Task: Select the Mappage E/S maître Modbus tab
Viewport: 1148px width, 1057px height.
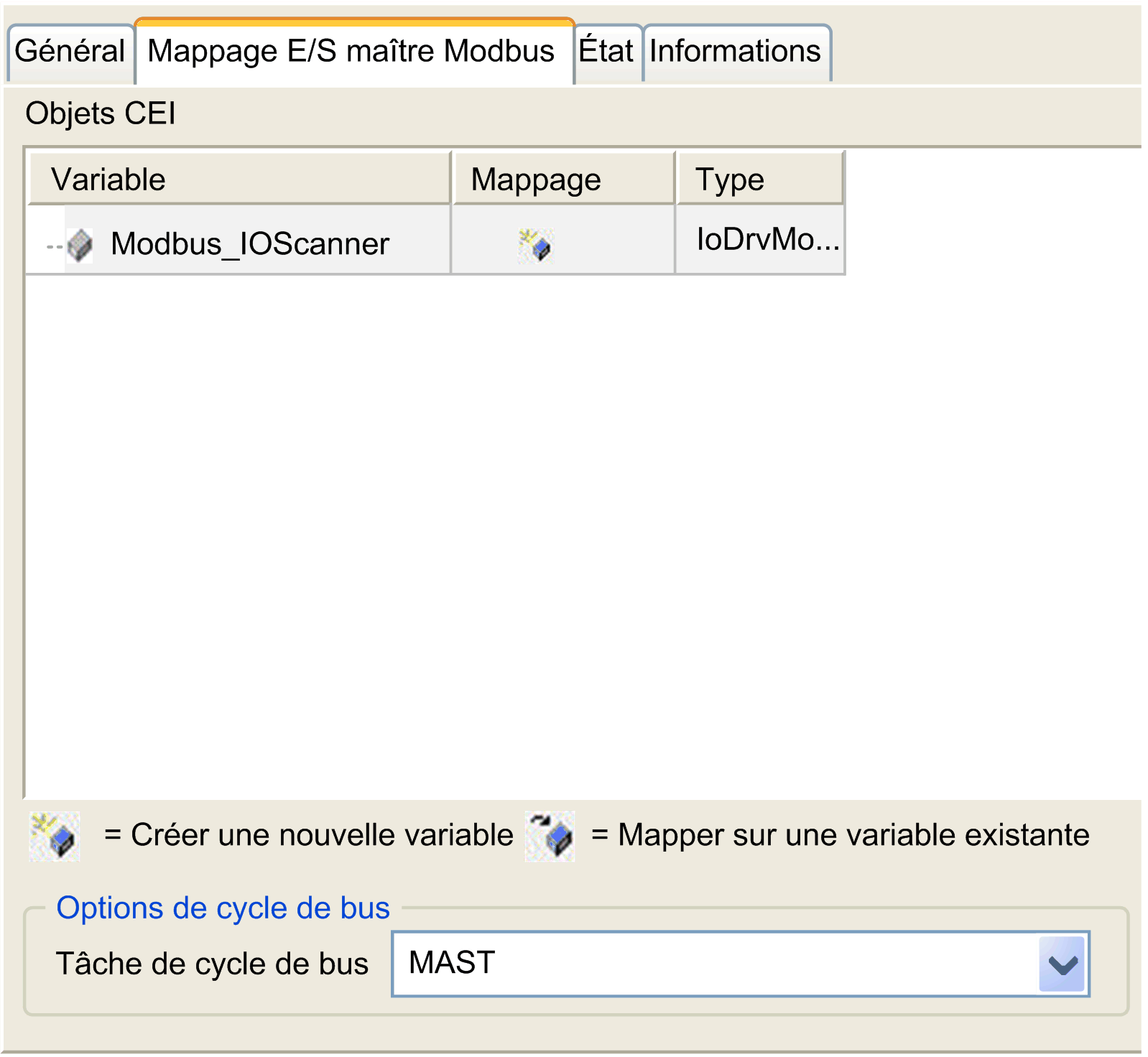Action: [x=351, y=52]
